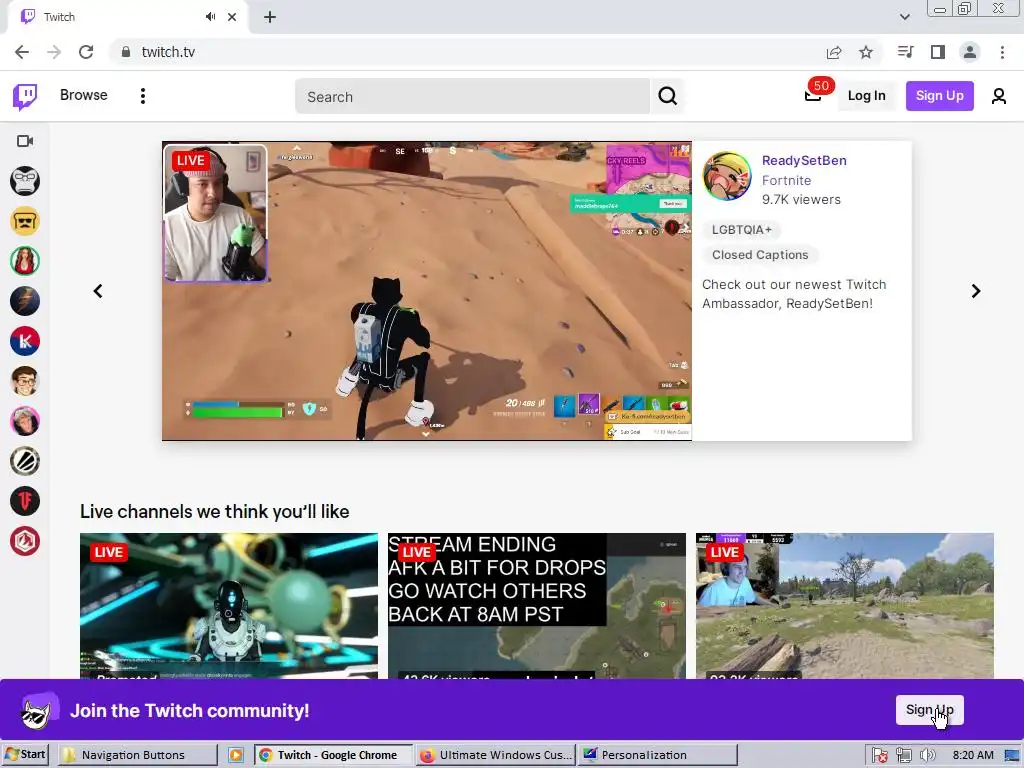Share this page icon in address bar

click(834, 52)
